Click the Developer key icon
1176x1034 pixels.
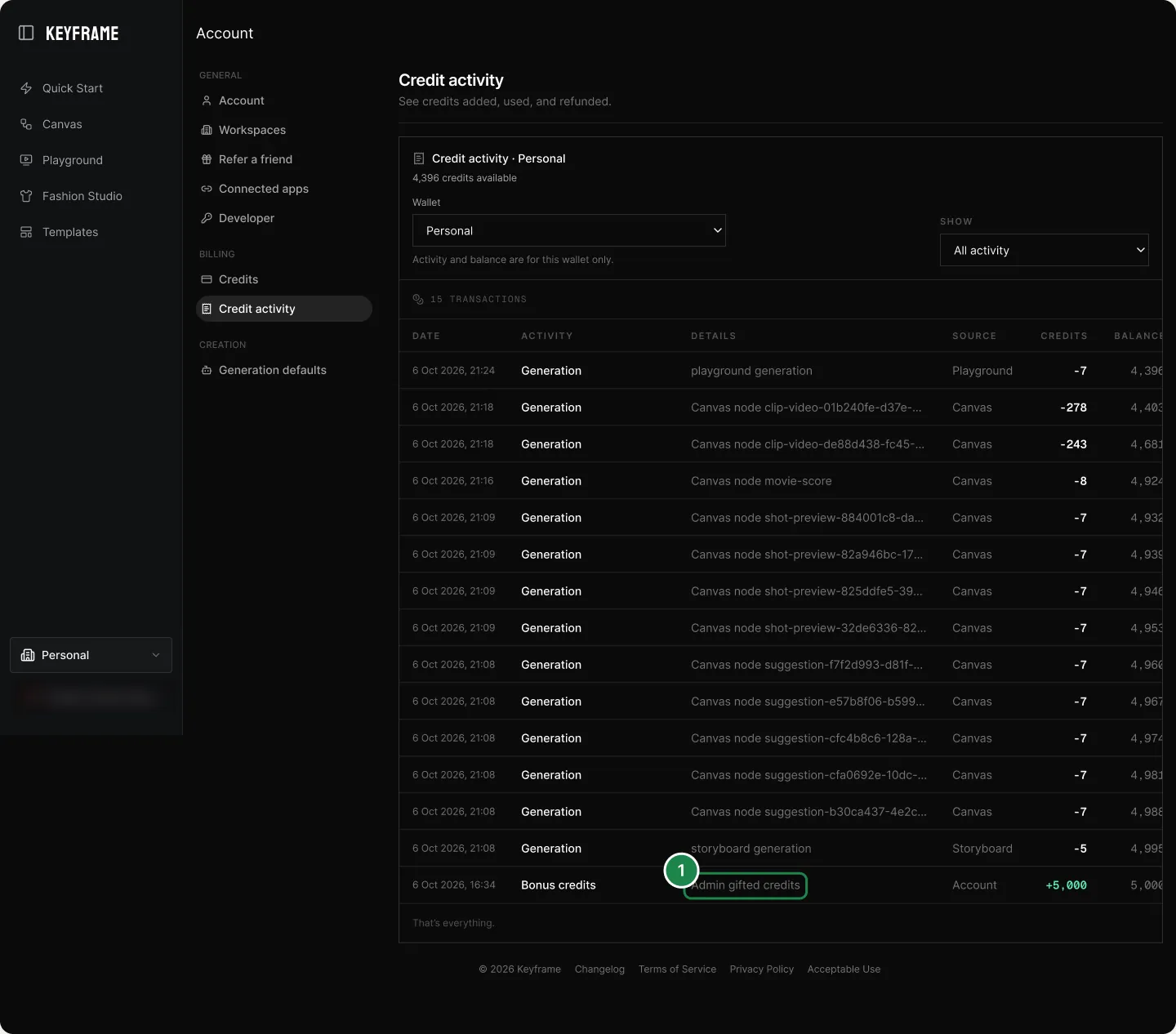coord(207,218)
